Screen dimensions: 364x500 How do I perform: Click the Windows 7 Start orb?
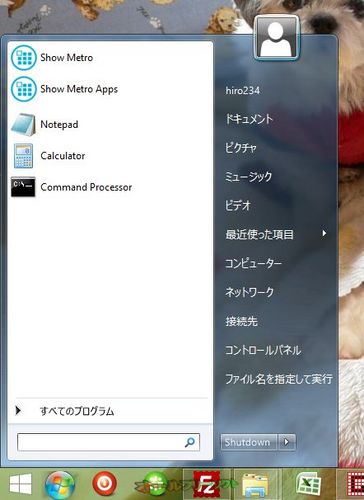pos(60,484)
